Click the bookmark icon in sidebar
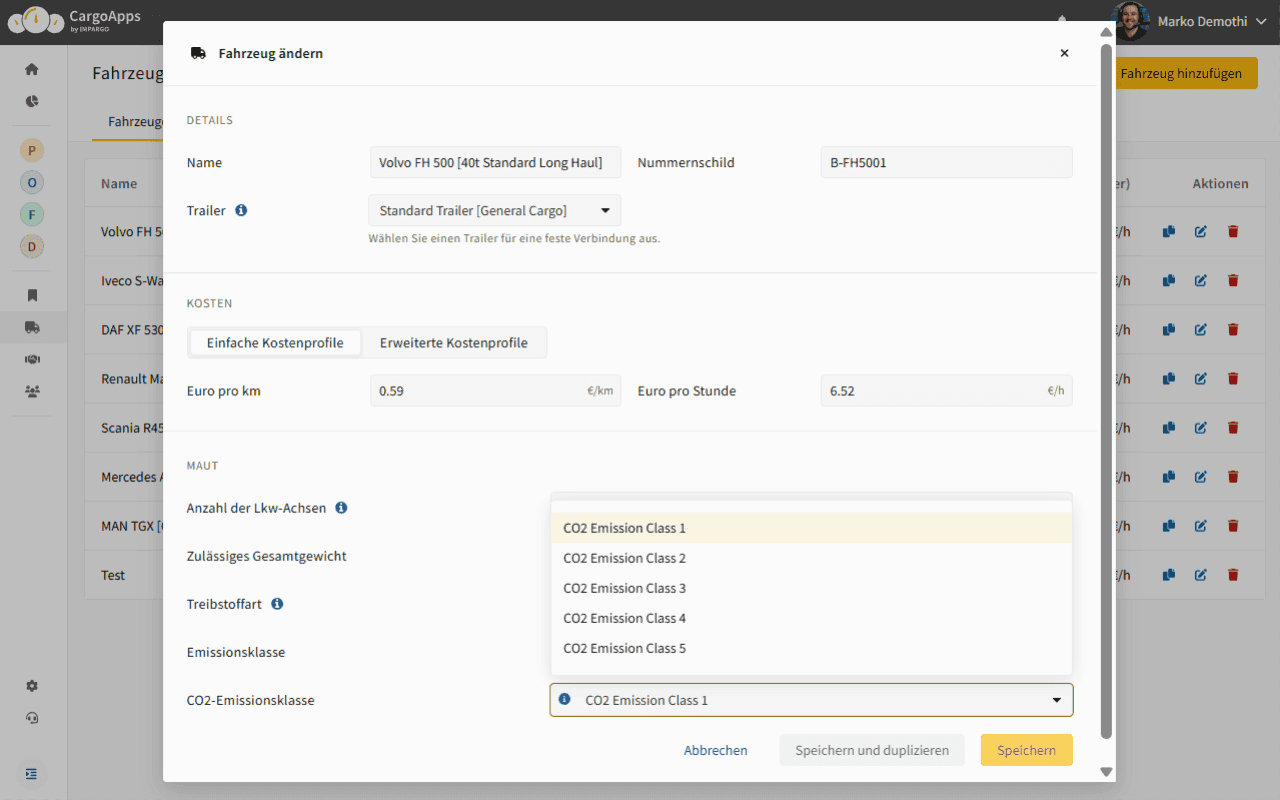Screen dimensions: 1280x800 (x=32, y=295)
